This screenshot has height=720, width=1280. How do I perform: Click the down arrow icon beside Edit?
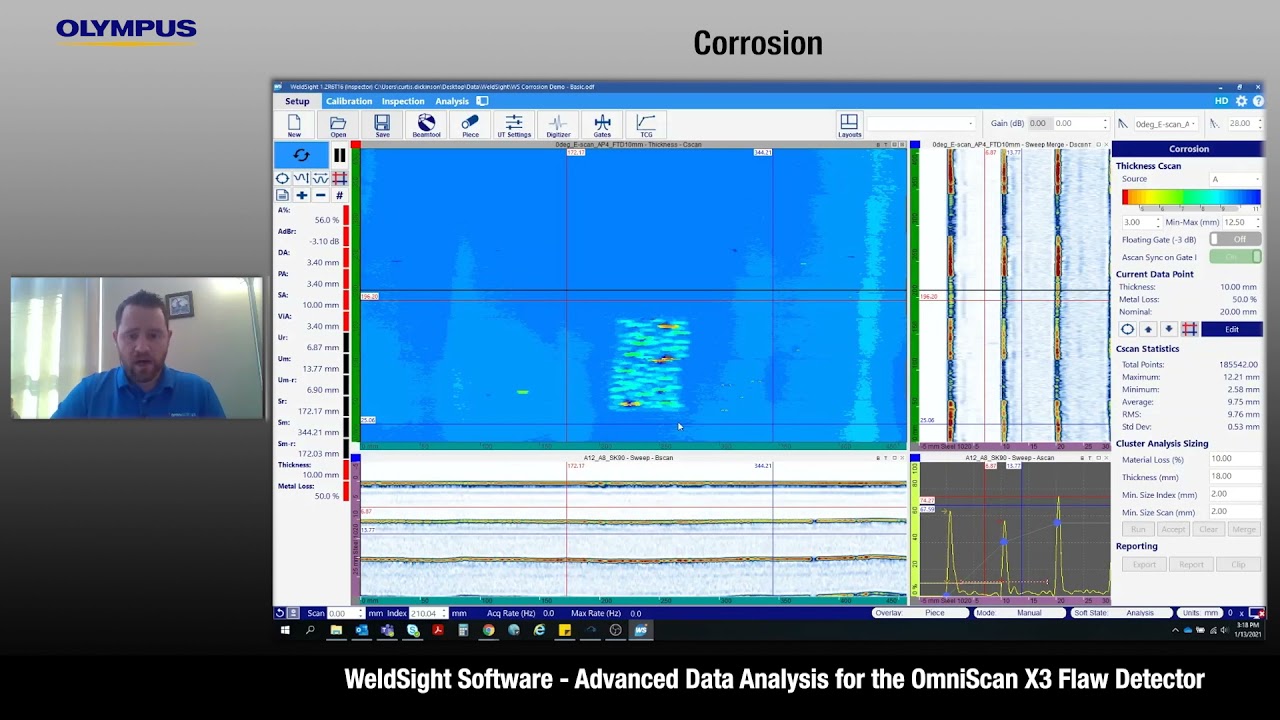(x=1169, y=329)
